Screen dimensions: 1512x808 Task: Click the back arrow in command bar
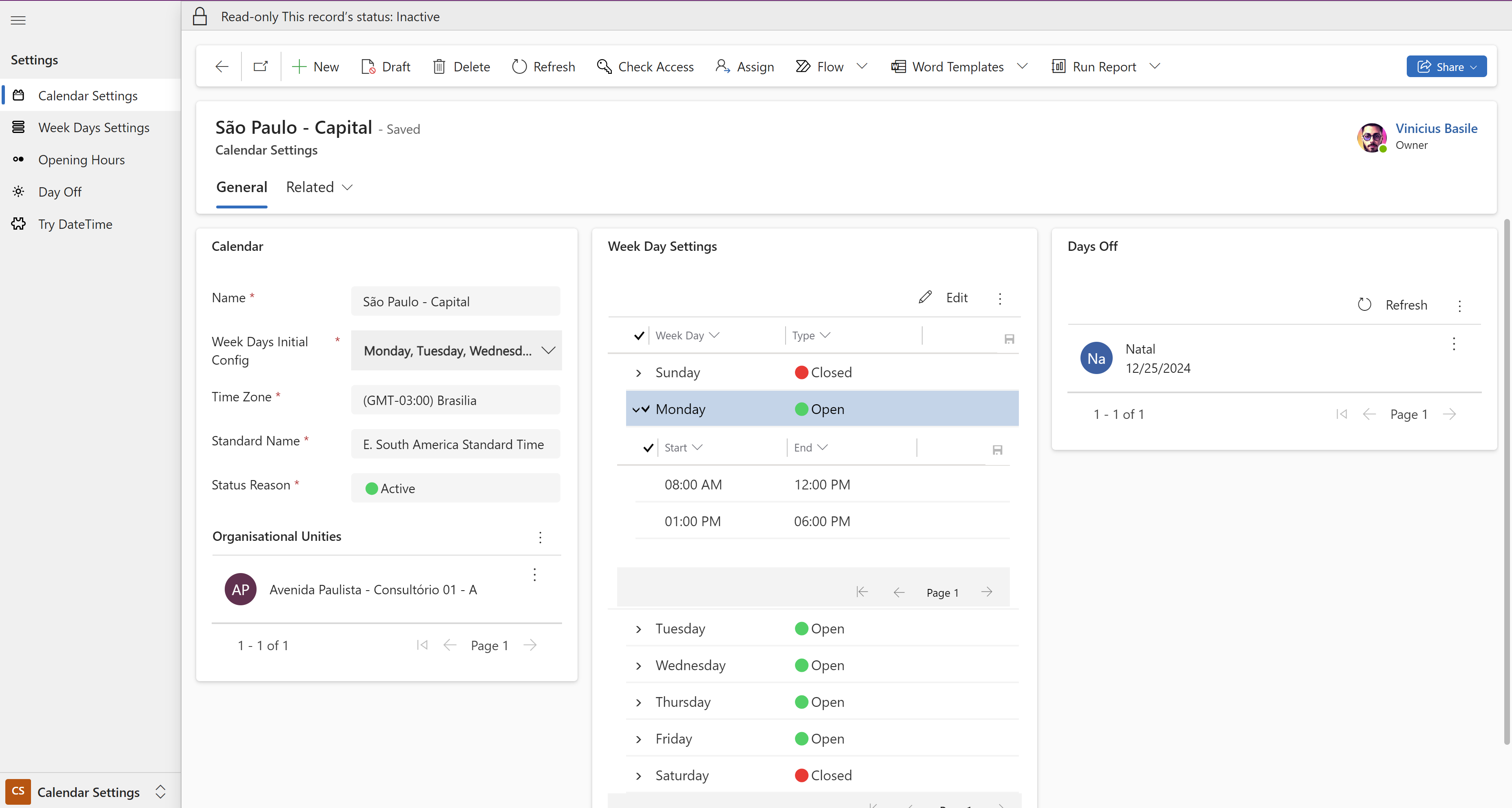[x=222, y=66]
